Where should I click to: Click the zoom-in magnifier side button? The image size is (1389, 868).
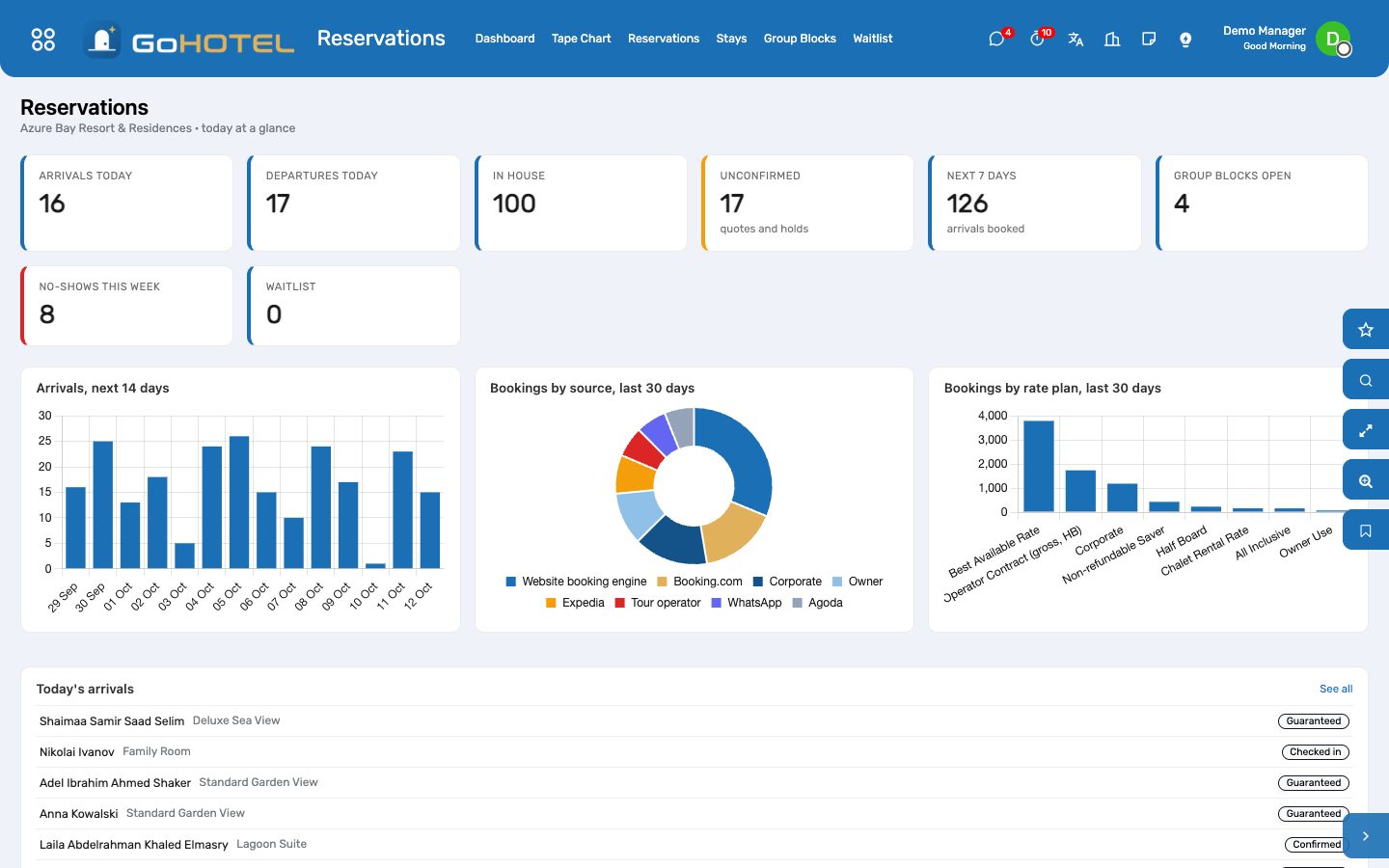coord(1366,480)
